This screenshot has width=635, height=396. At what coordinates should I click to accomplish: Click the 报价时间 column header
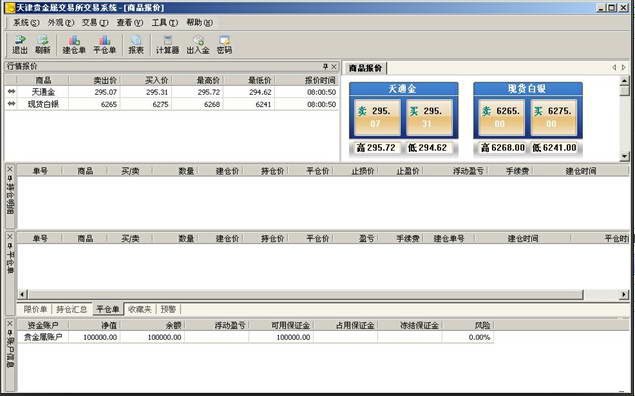click(x=307, y=80)
